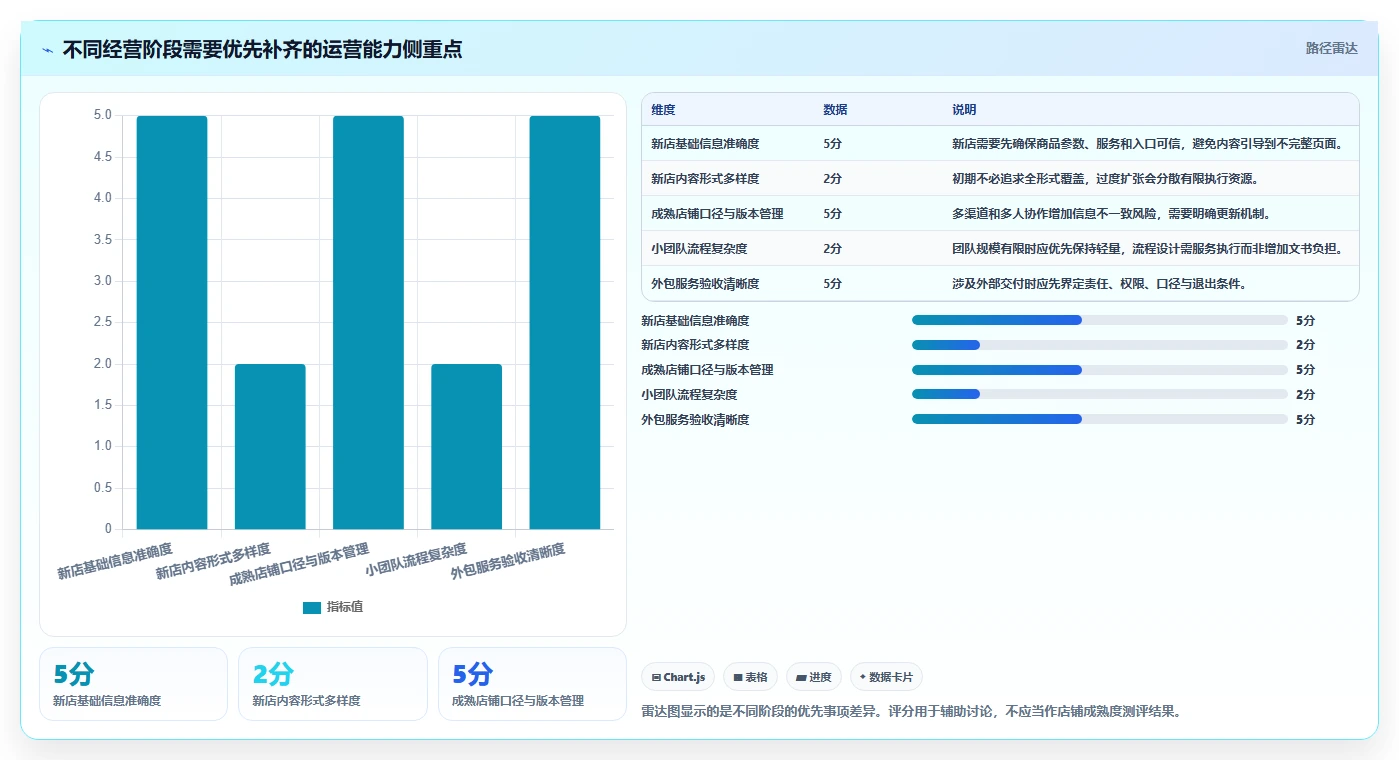1399x760 pixels.
Task: Open the 5分 成熟店铺口径与版本管理 card
Action: (x=532, y=684)
